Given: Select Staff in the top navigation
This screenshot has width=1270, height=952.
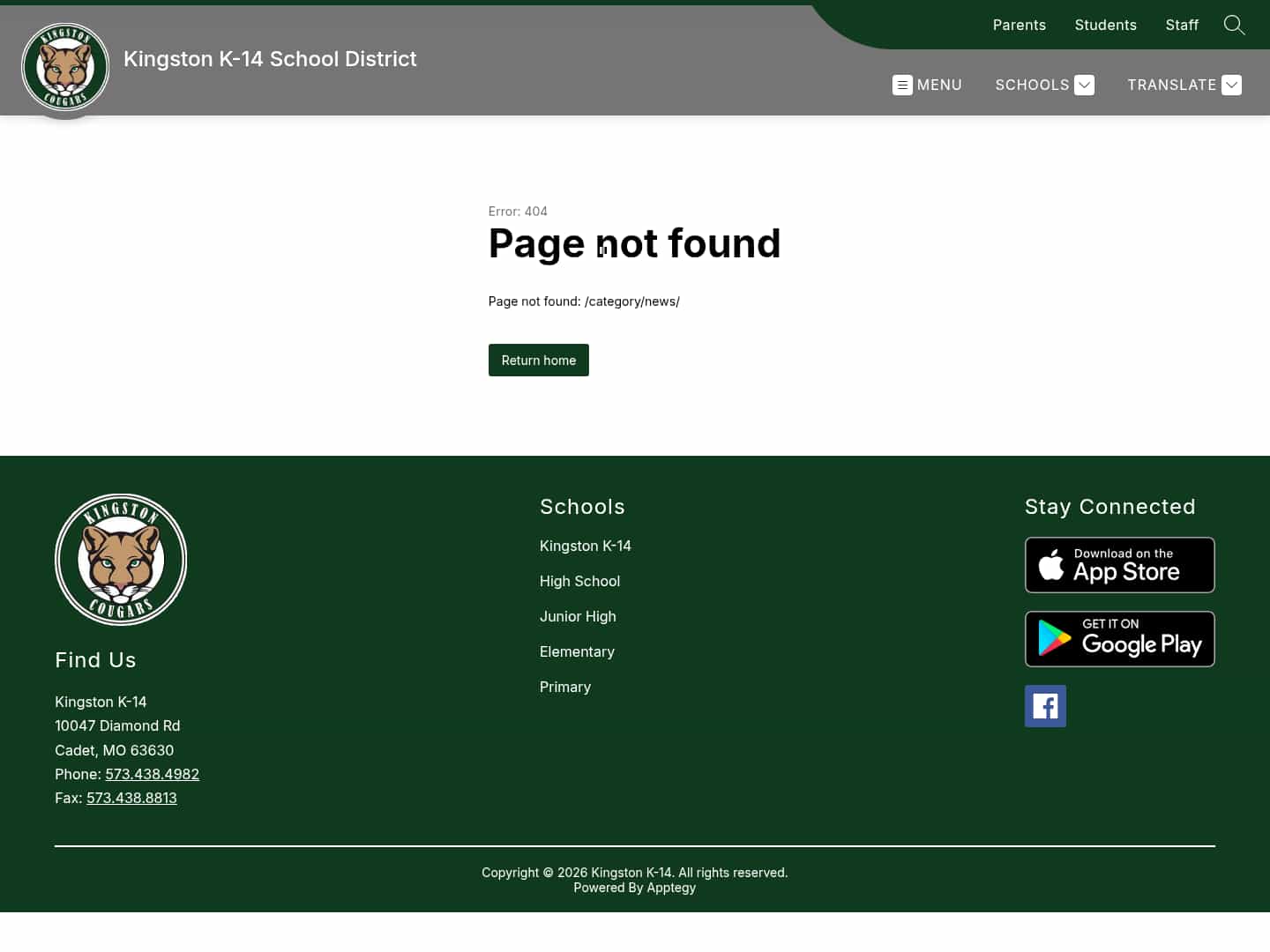Looking at the screenshot, I should pyautogui.click(x=1182, y=25).
